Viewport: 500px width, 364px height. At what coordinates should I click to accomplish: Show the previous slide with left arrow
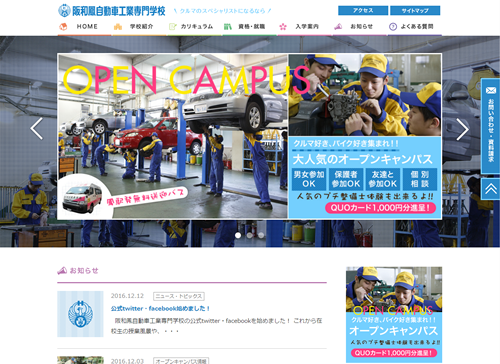[36, 128]
